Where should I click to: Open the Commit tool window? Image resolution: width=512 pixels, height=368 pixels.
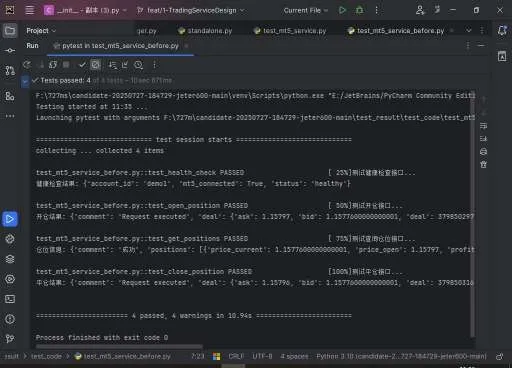pos(10,50)
